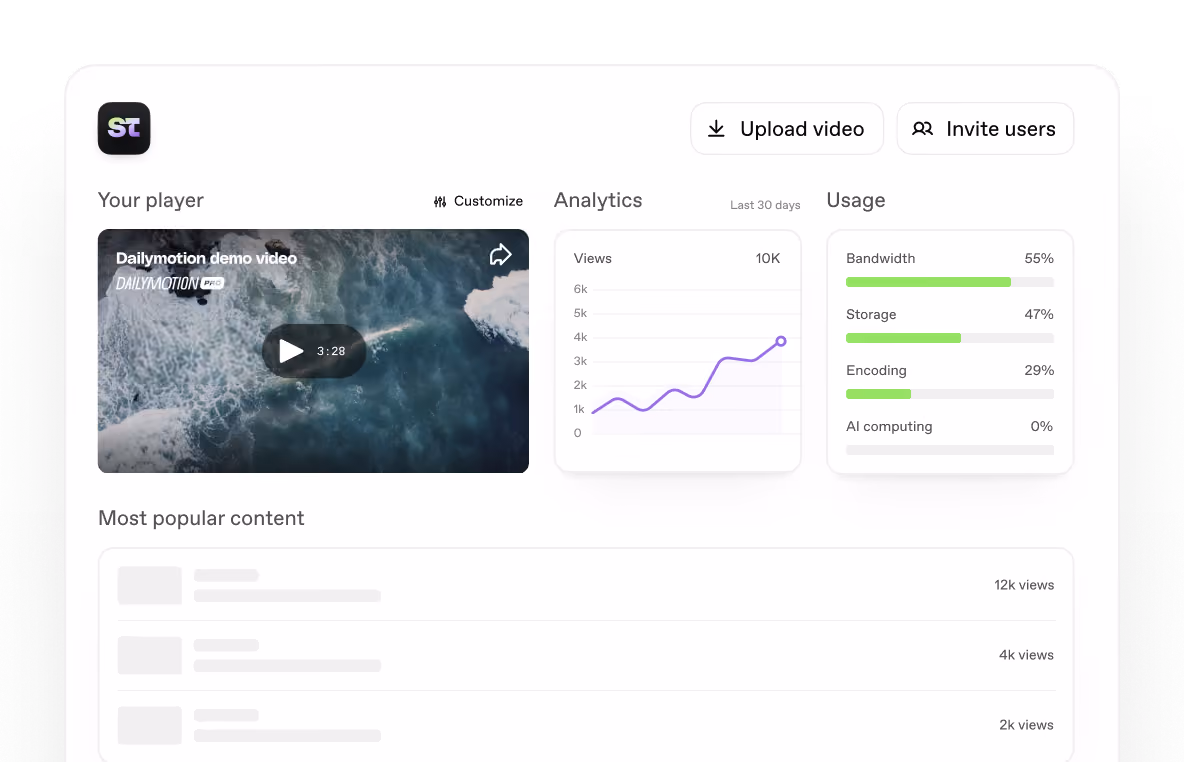Click the Bandwidth usage bar
Viewport: 1184px width, 762px height.
(x=950, y=282)
